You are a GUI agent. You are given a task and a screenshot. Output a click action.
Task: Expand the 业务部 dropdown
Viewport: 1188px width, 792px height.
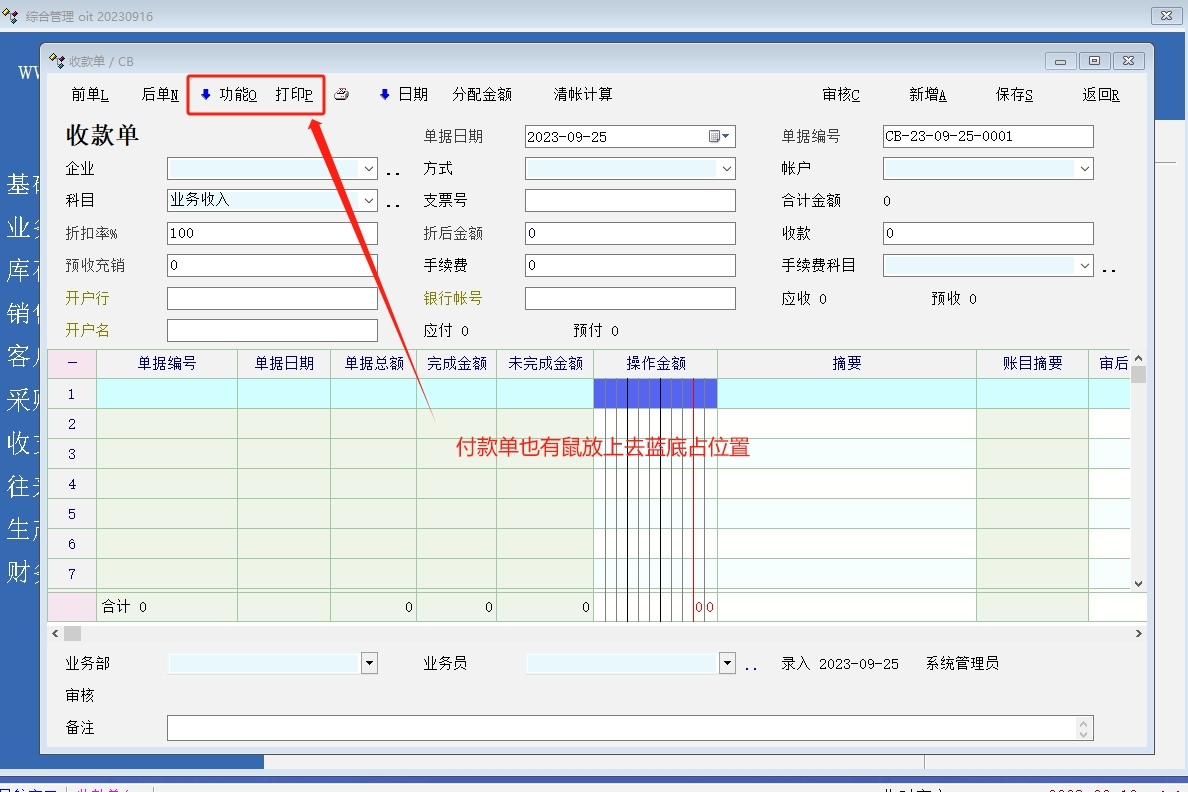369,663
